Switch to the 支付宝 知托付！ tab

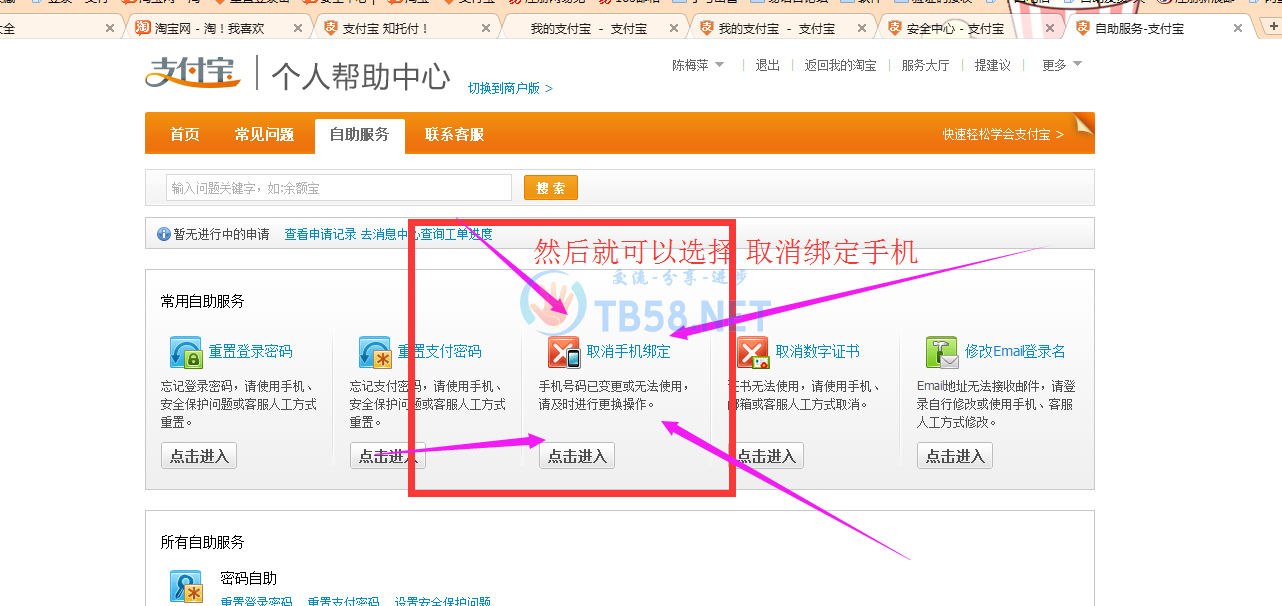click(398, 28)
